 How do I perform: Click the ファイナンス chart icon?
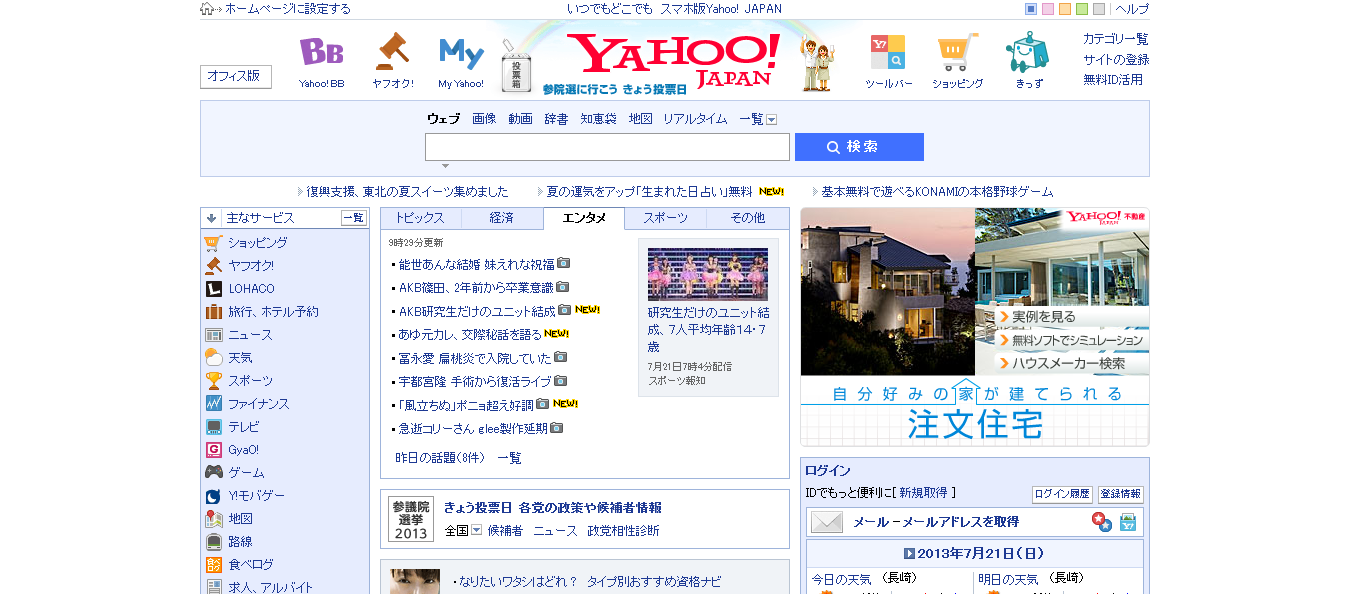[213, 403]
